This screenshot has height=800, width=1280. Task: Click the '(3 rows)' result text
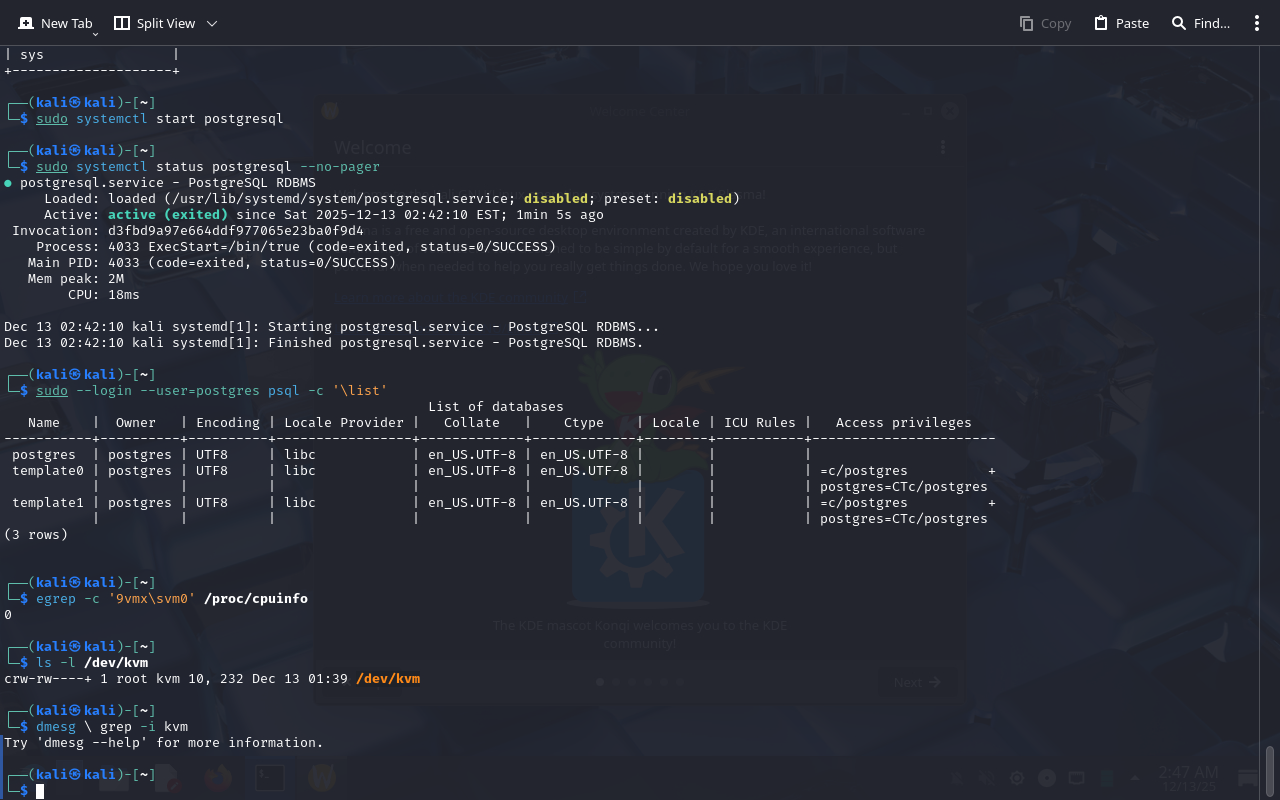point(36,535)
